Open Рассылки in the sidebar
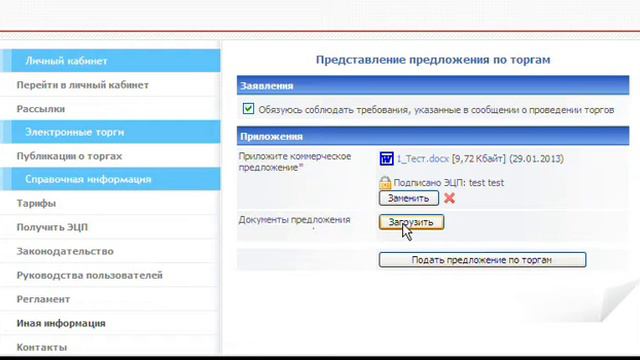This screenshot has width=640, height=360. [40, 109]
